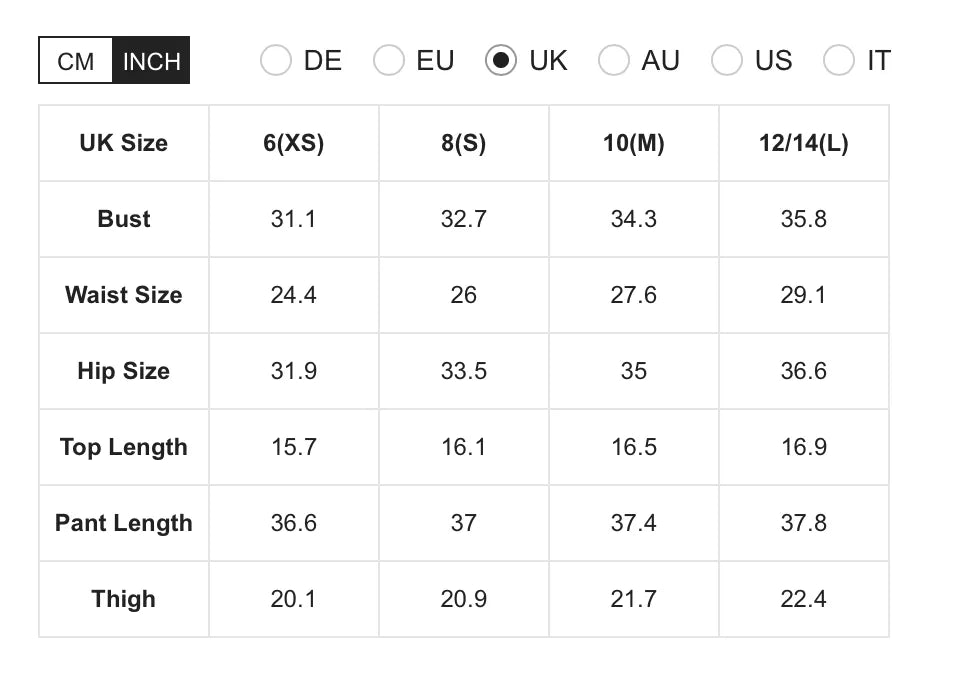Image resolution: width=966 pixels, height=691 pixels.
Task: Click the Thigh measurement row label
Action: click(x=123, y=599)
